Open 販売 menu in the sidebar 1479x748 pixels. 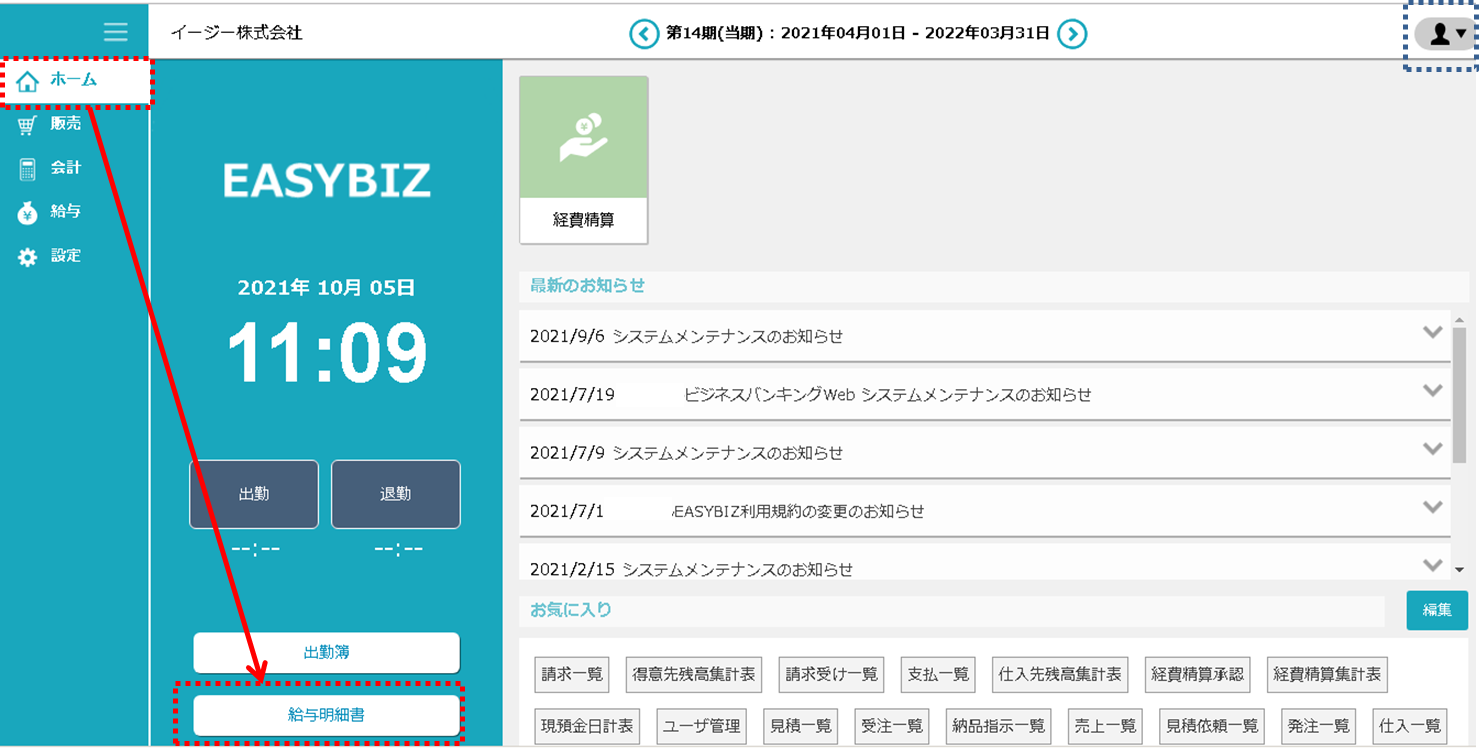click(65, 124)
